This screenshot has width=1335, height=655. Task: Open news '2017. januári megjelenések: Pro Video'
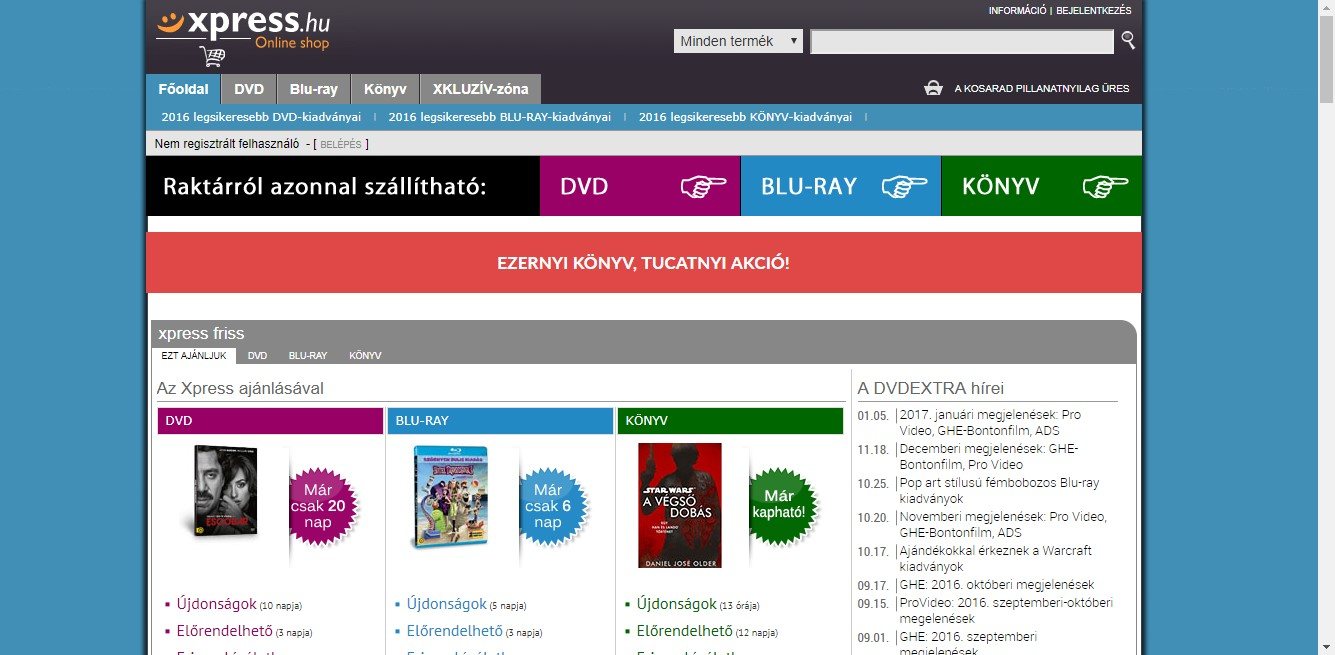(x=990, y=422)
